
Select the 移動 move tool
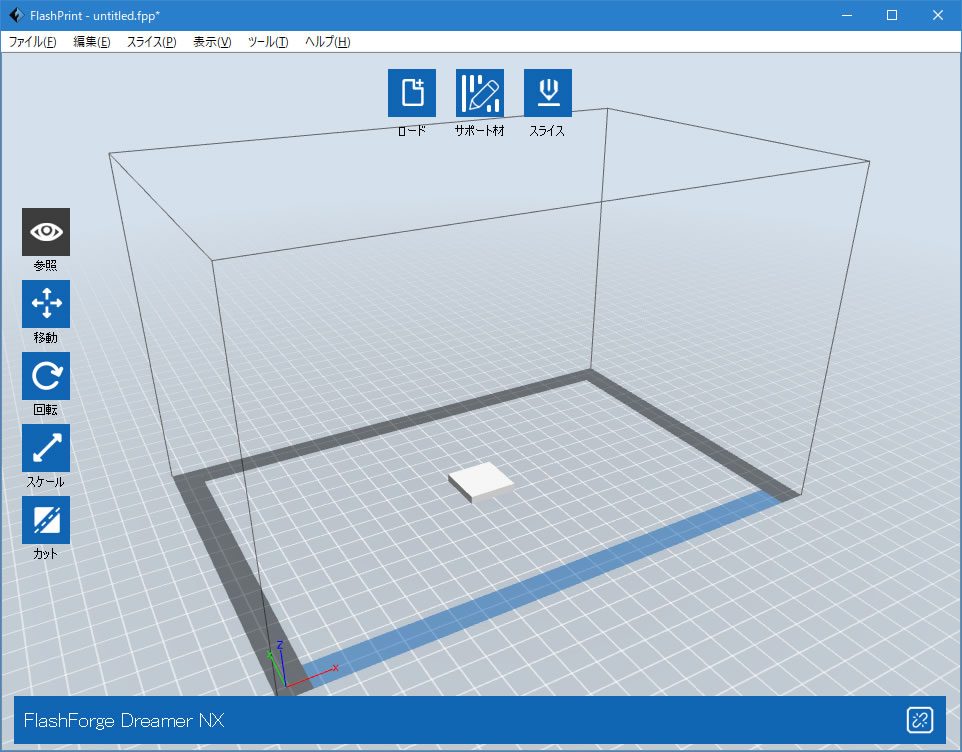(x=46, y=304)
